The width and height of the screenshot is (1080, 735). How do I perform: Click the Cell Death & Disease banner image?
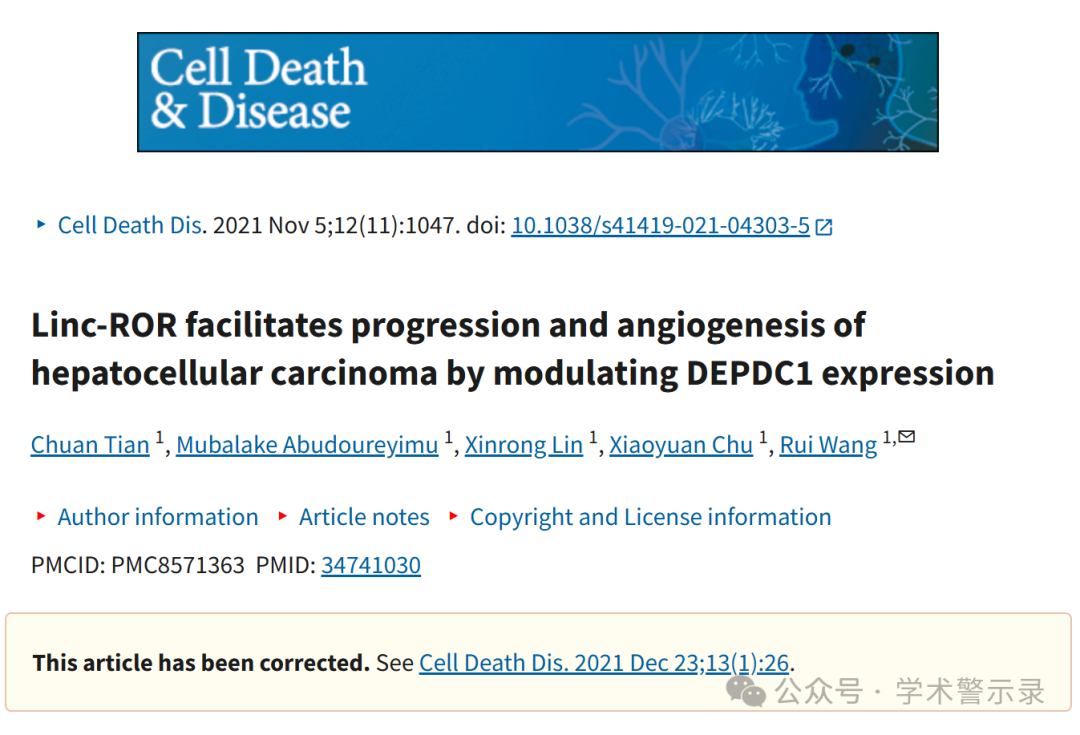coord(537,92)
